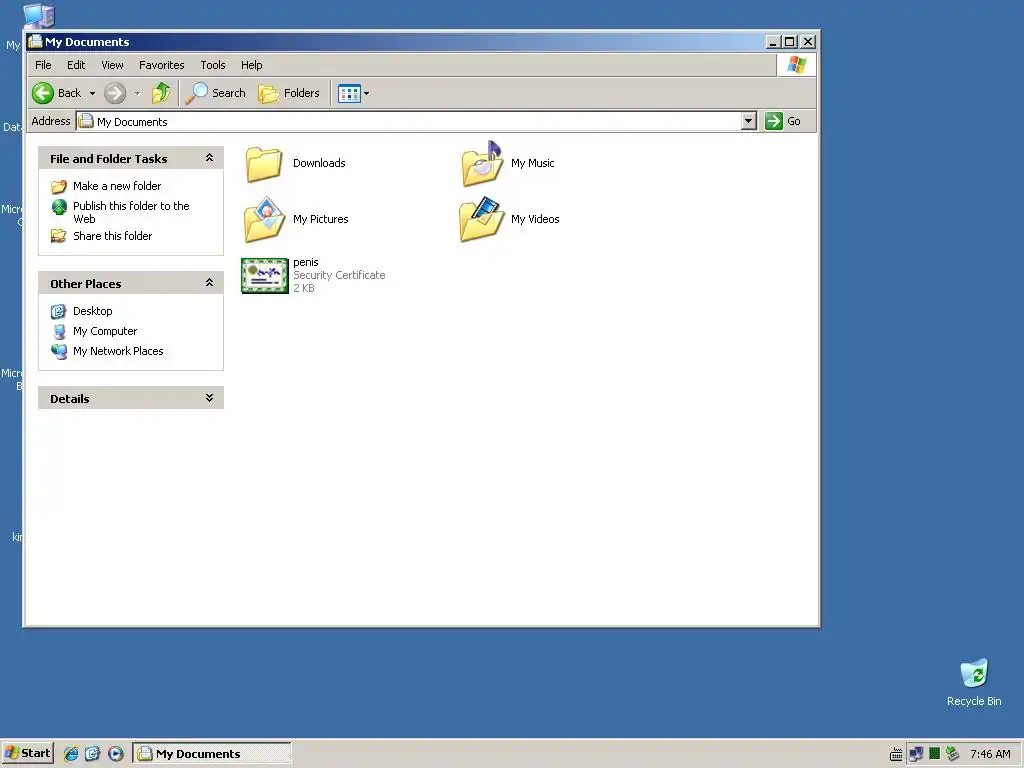The image size is (1024, 768).
Task: Expand the Address bar dropdown arrow
Action: click(x=749, y=121)
